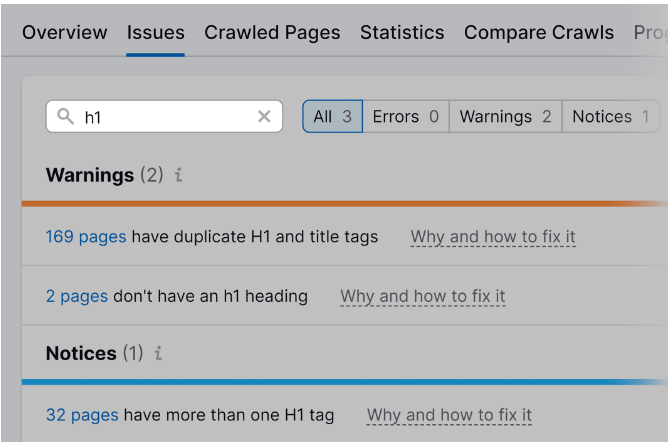Filter by Warnings 2
The width and height of the screenshot is (668, 442).
[506, 116]
